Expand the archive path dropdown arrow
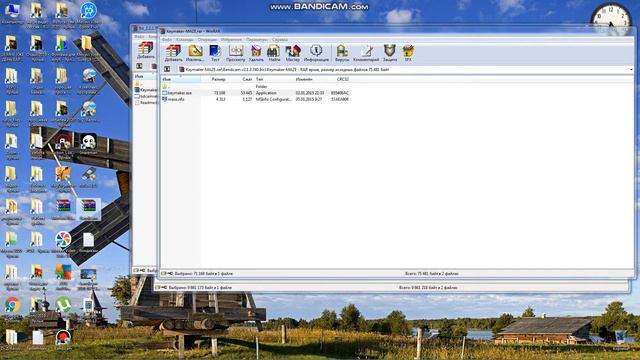 (x=631, y=70)
